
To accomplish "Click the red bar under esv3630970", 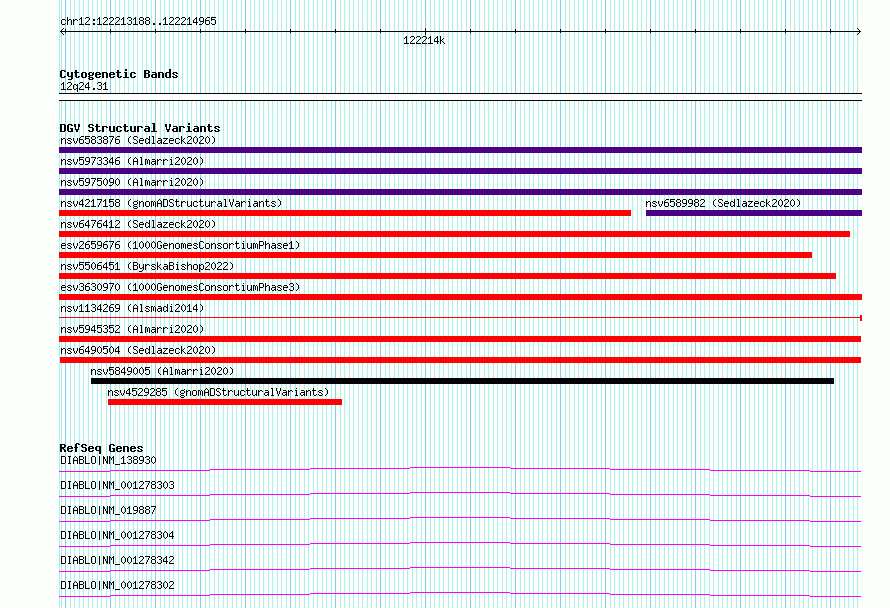I will pyautogui.click(x=460, y=297).
